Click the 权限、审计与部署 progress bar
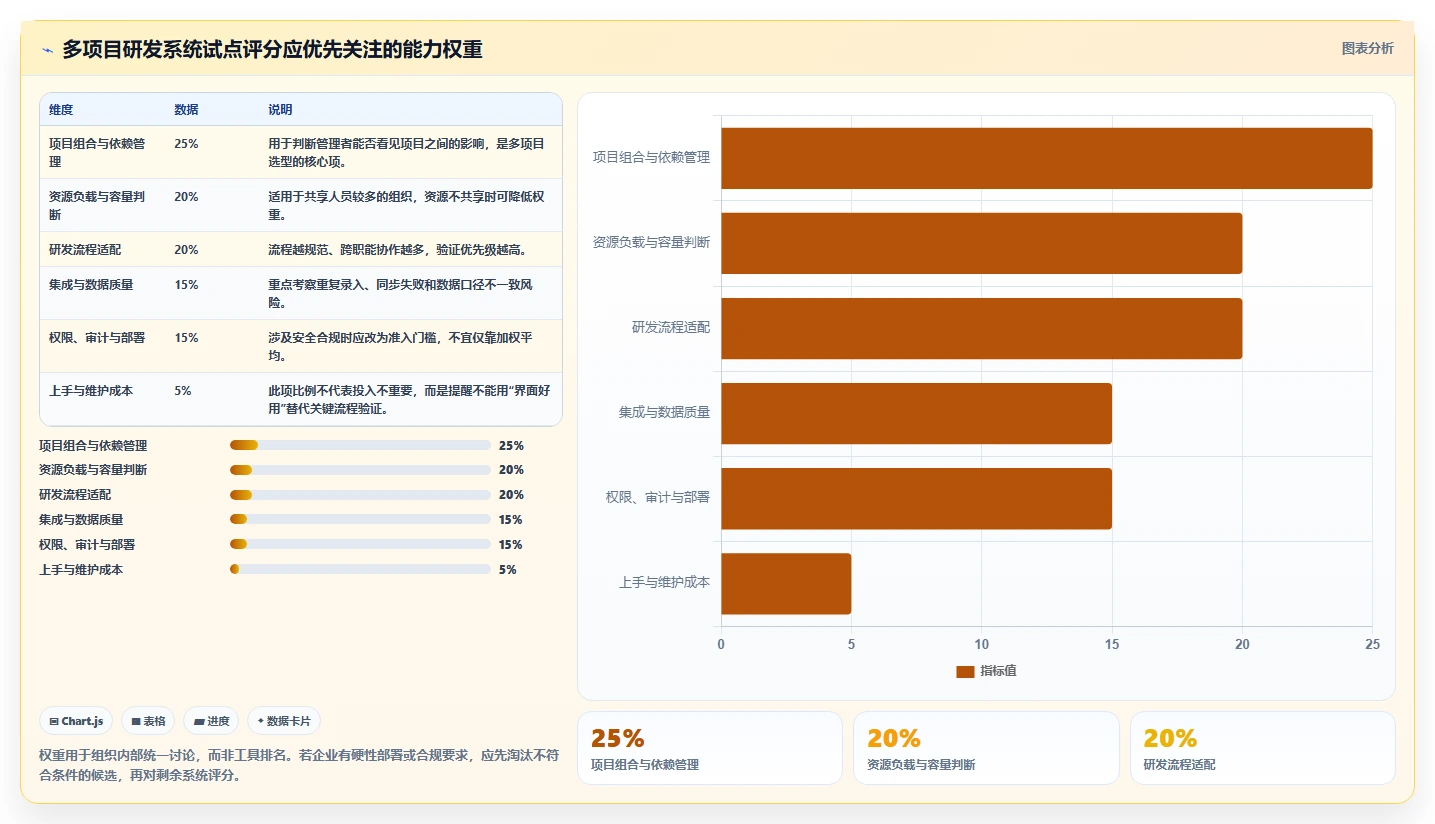 pyautogui.click(x=360, y=544)
